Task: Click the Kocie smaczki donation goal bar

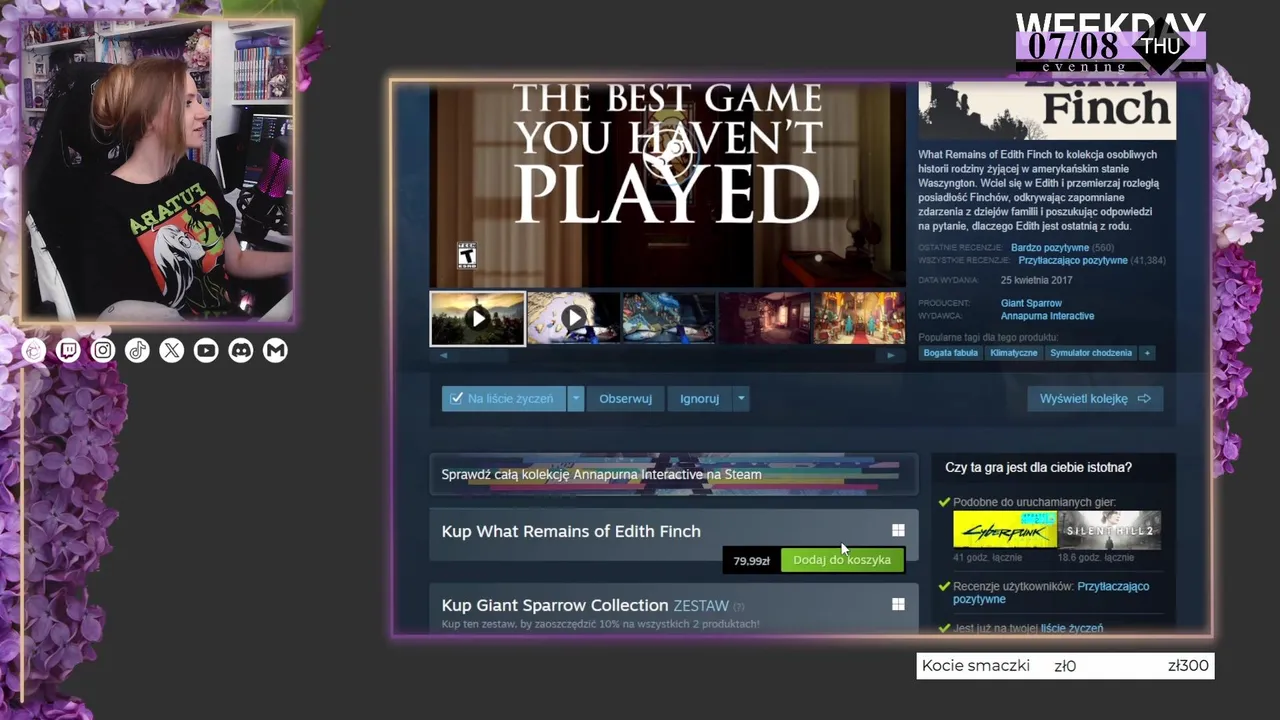Action: [1065, 666]
